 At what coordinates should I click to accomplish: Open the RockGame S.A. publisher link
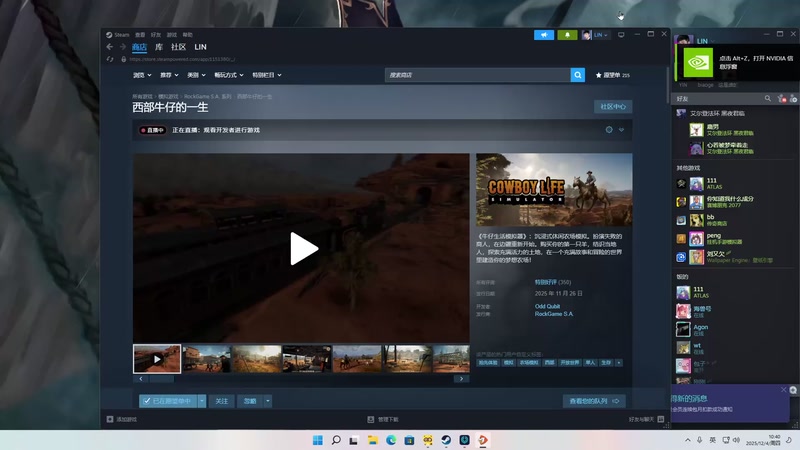tap(554, 314)
